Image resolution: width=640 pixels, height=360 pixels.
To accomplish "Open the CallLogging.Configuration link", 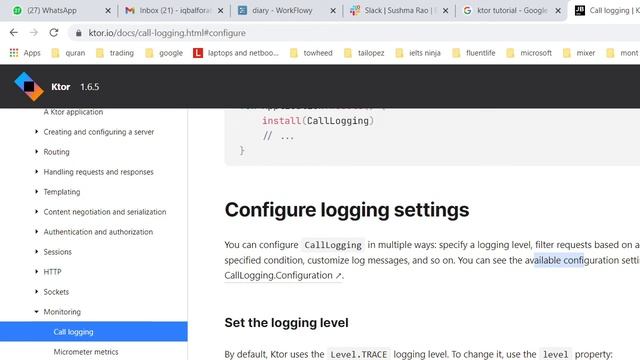I will (283, 276).
